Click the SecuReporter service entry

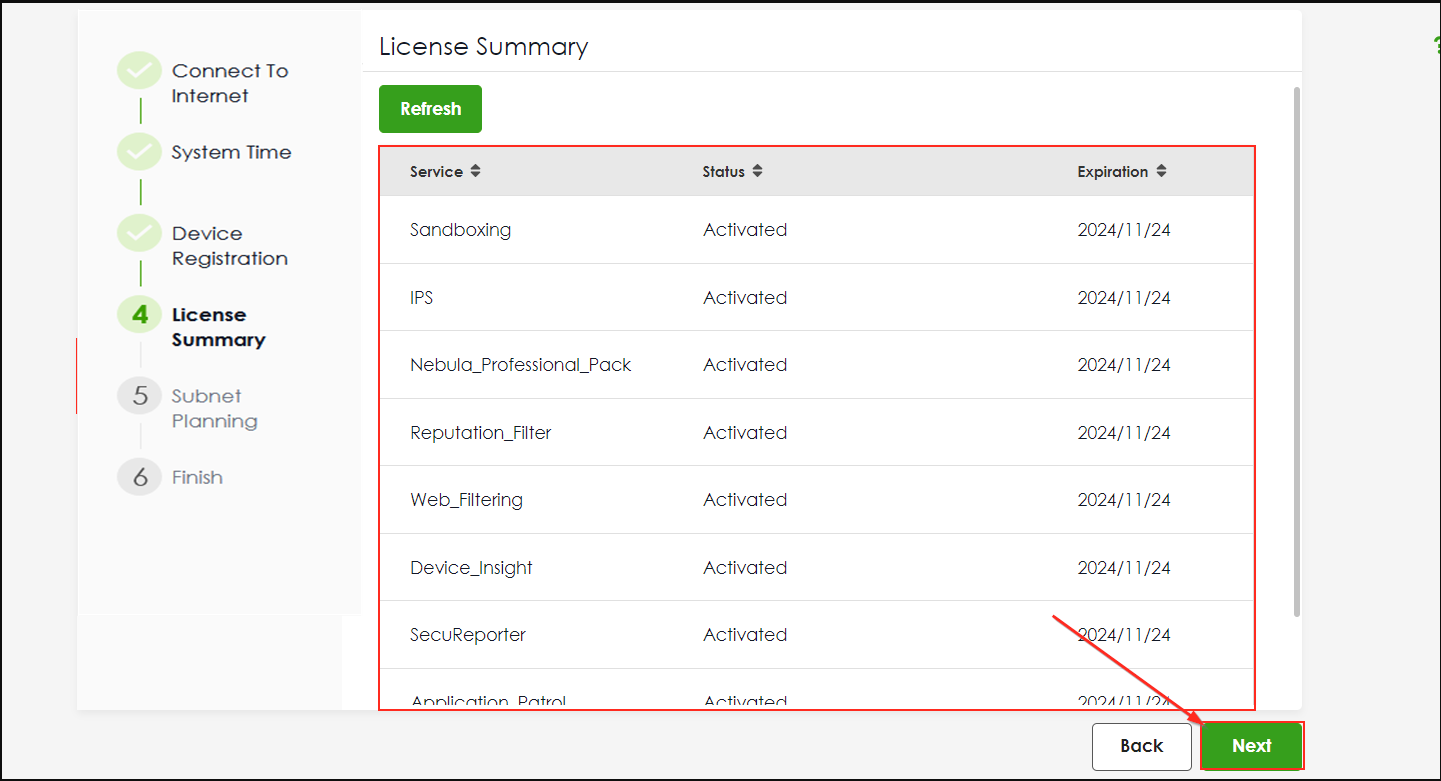point(467,635)
